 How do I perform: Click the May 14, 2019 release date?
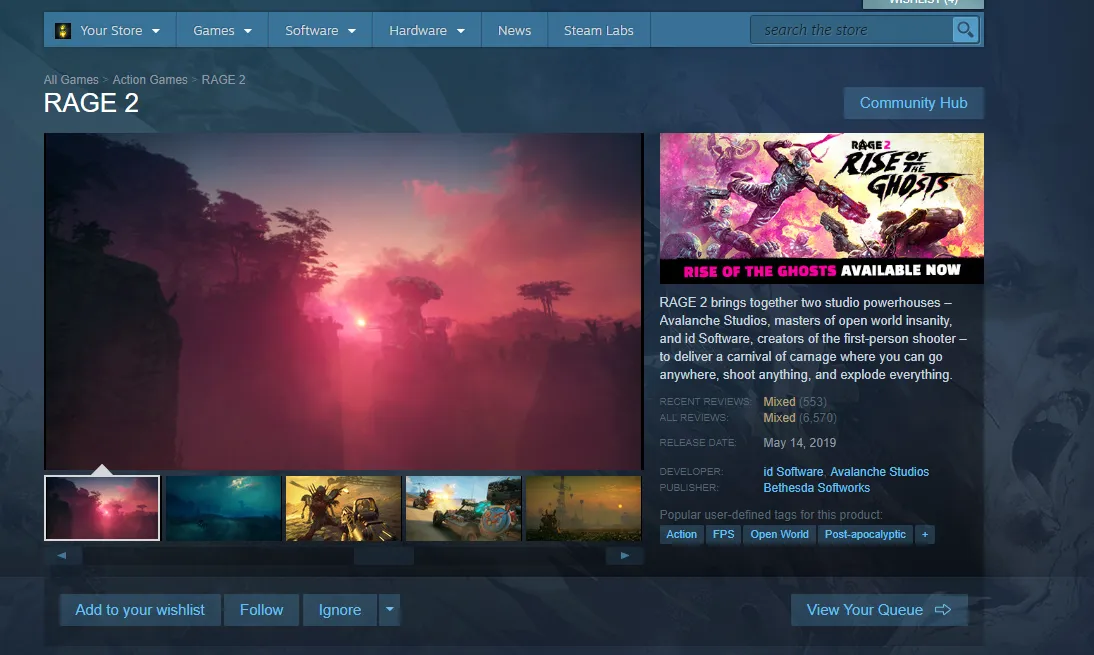(x=800, y=443)
